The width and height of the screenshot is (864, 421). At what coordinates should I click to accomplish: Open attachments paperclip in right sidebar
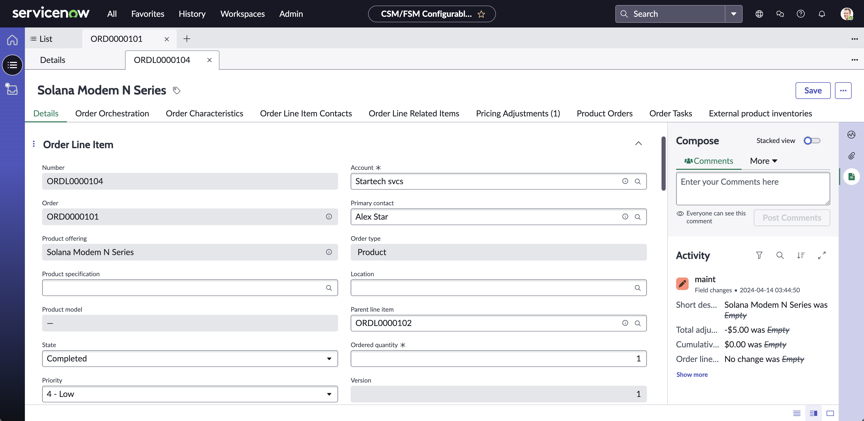[851, 155]
